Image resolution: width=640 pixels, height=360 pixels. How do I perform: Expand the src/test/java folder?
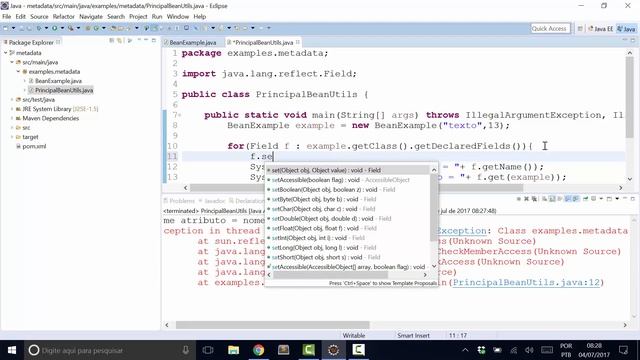point(12,100)
